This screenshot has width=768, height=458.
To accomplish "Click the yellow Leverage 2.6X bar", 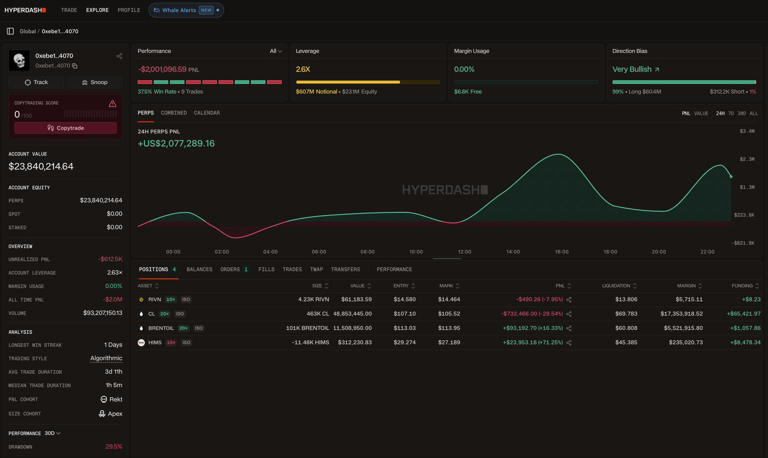I will coord(368,82).
